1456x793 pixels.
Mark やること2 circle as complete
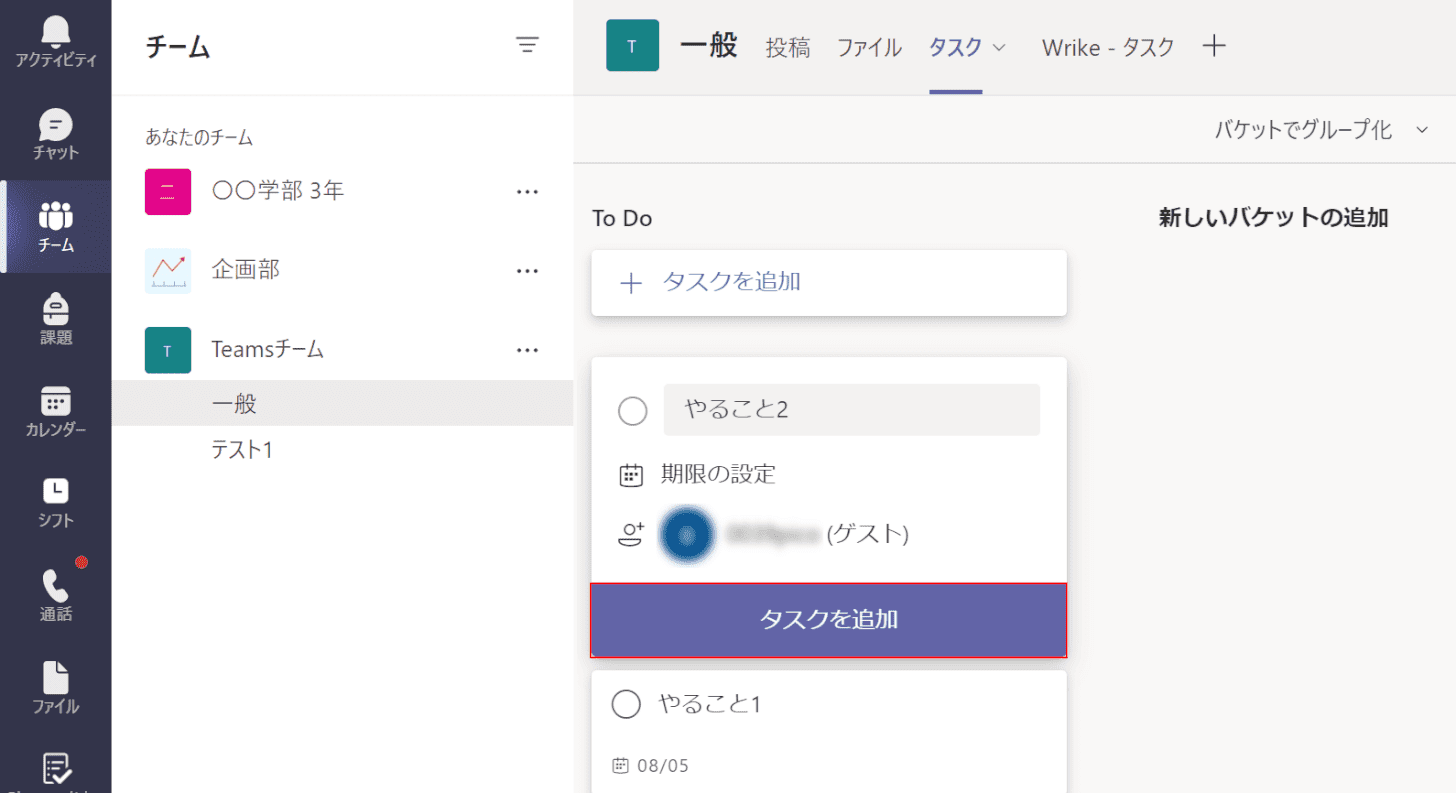[633, 411]
